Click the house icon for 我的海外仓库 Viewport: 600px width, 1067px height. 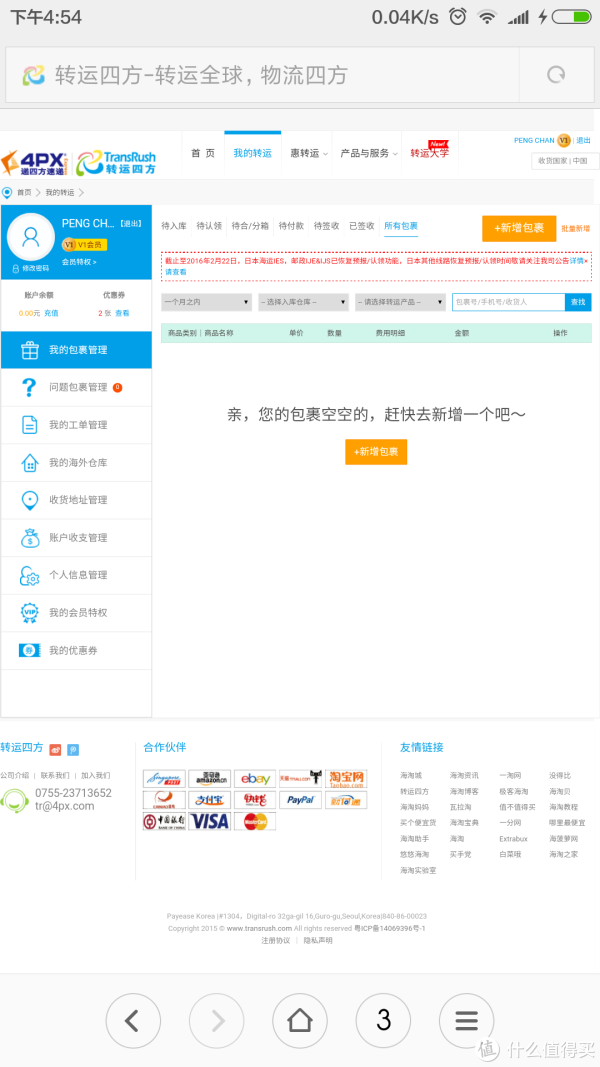pos(29,463)
